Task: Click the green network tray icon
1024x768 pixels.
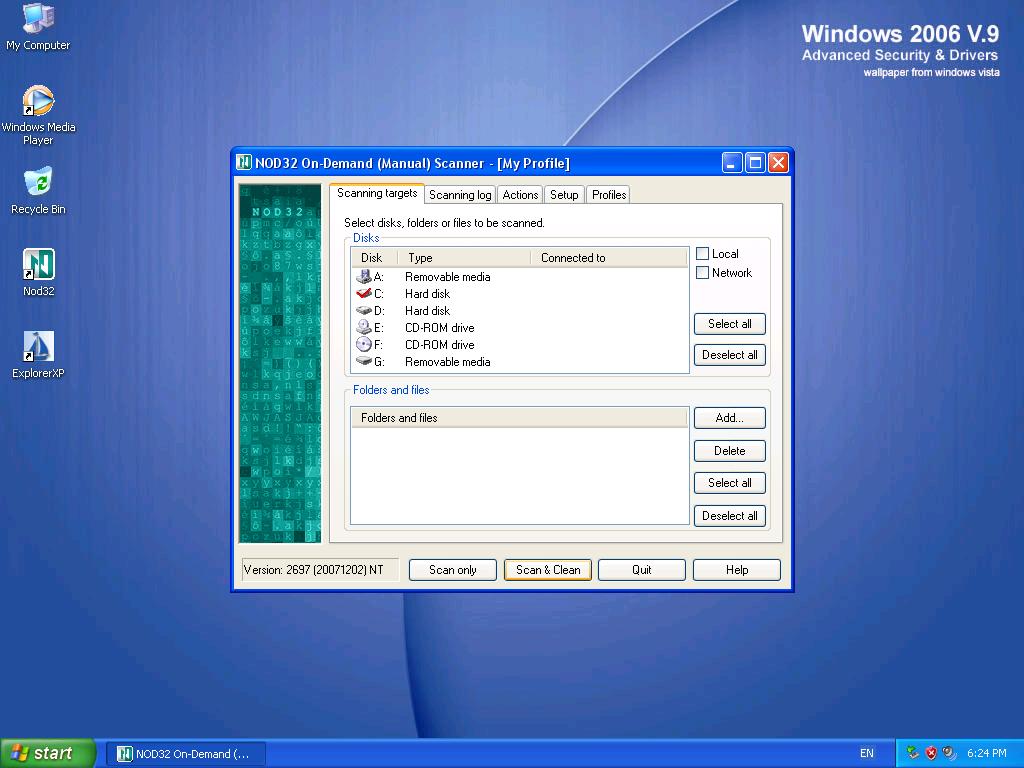Action: [913, 753]
